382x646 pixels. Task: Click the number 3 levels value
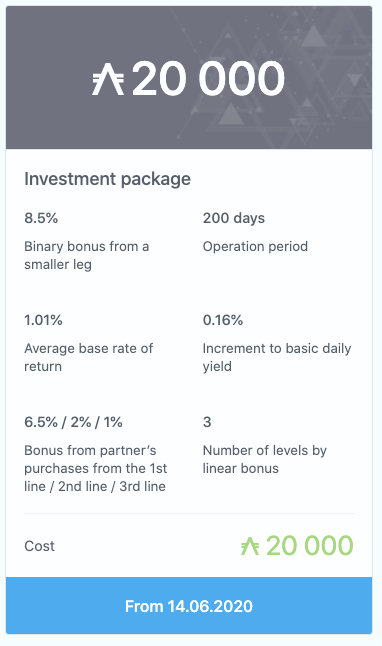click(x=207, y=422)
